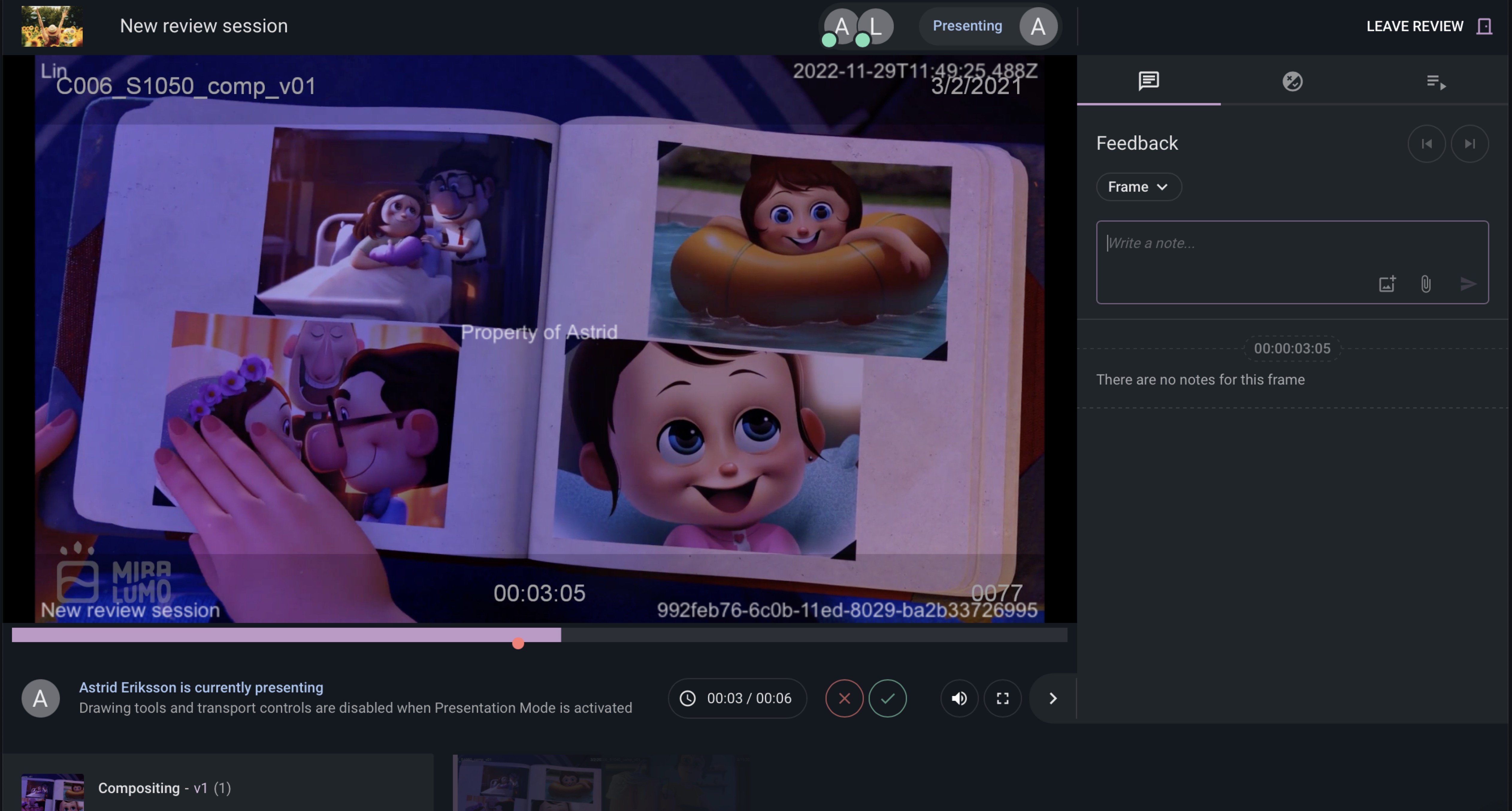
Task: Toggle Presenting mode pill
Action: tap(990, 26)
